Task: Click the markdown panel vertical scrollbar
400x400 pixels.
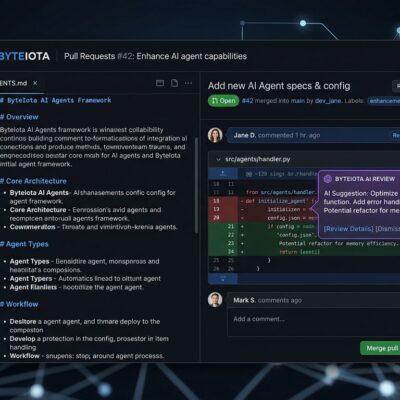Action: [x=196, y=185]
